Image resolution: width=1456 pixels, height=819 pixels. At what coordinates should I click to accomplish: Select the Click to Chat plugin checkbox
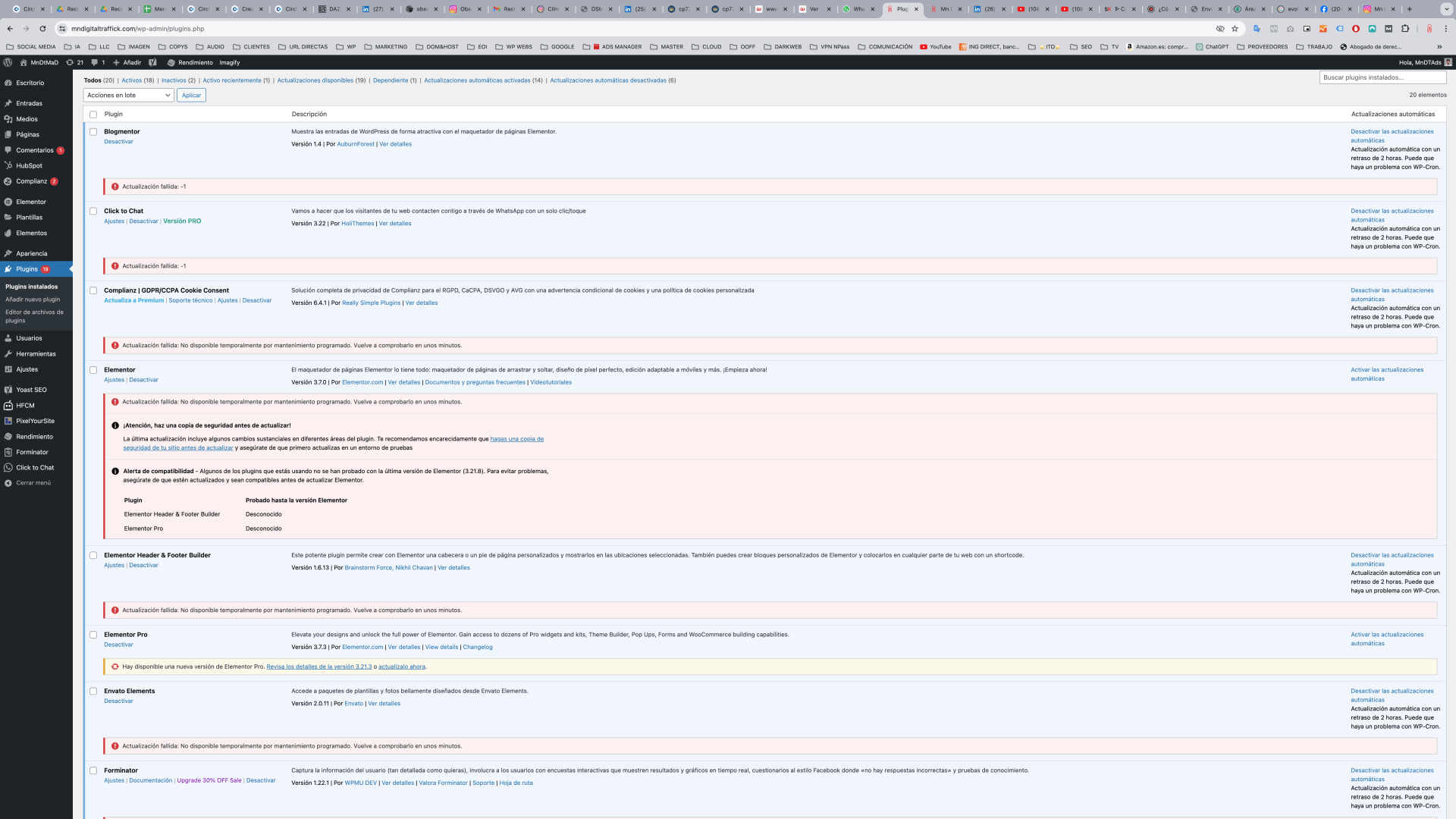coord(93,212)
